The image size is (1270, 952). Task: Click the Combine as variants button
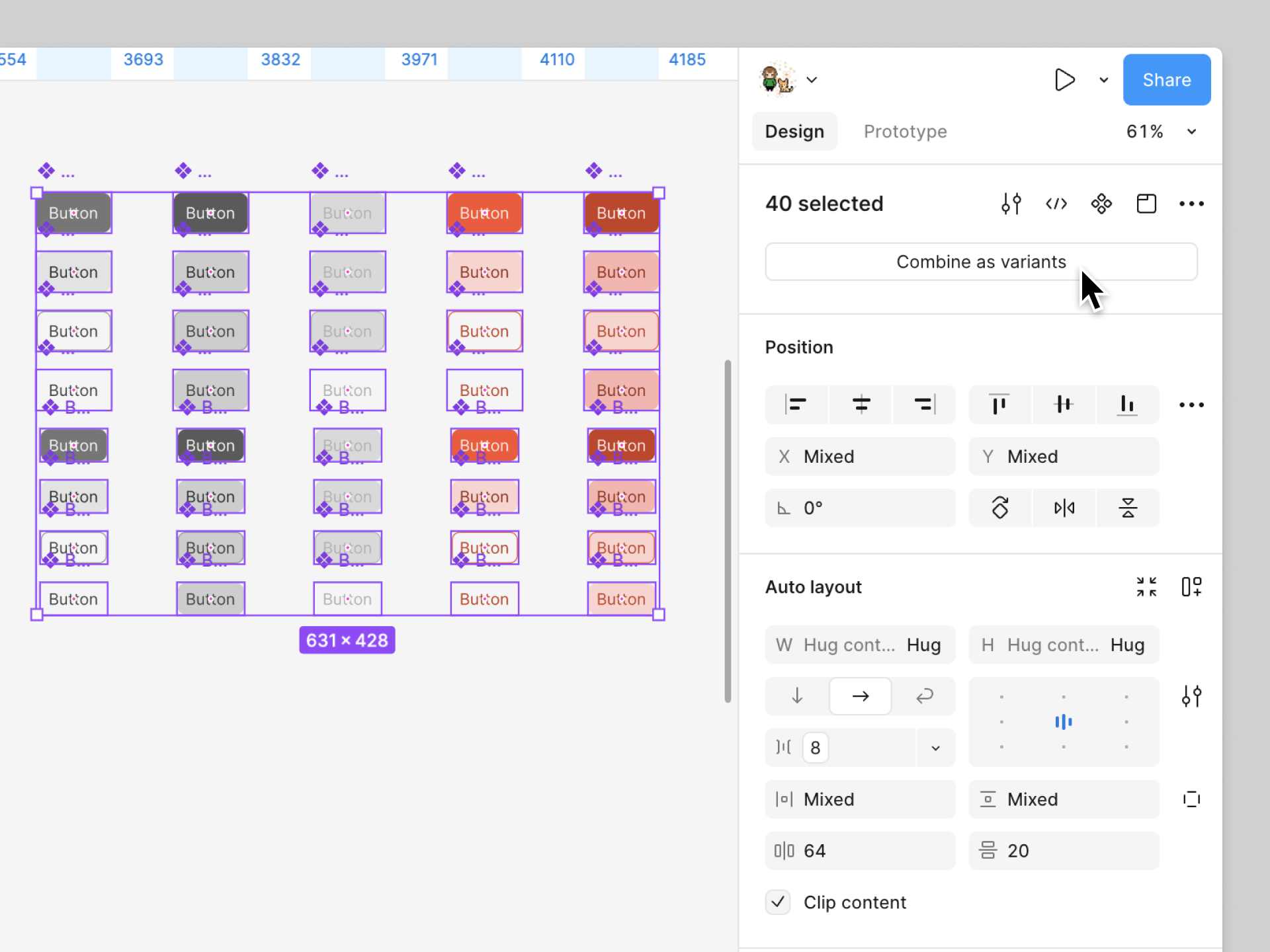pyautogui.click(x=981, y=262)
